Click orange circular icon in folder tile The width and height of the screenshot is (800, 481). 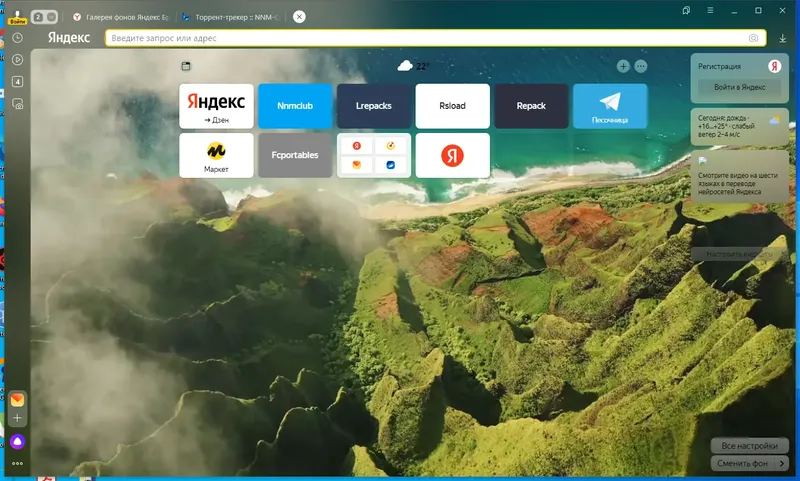click(x=391, y=146)
